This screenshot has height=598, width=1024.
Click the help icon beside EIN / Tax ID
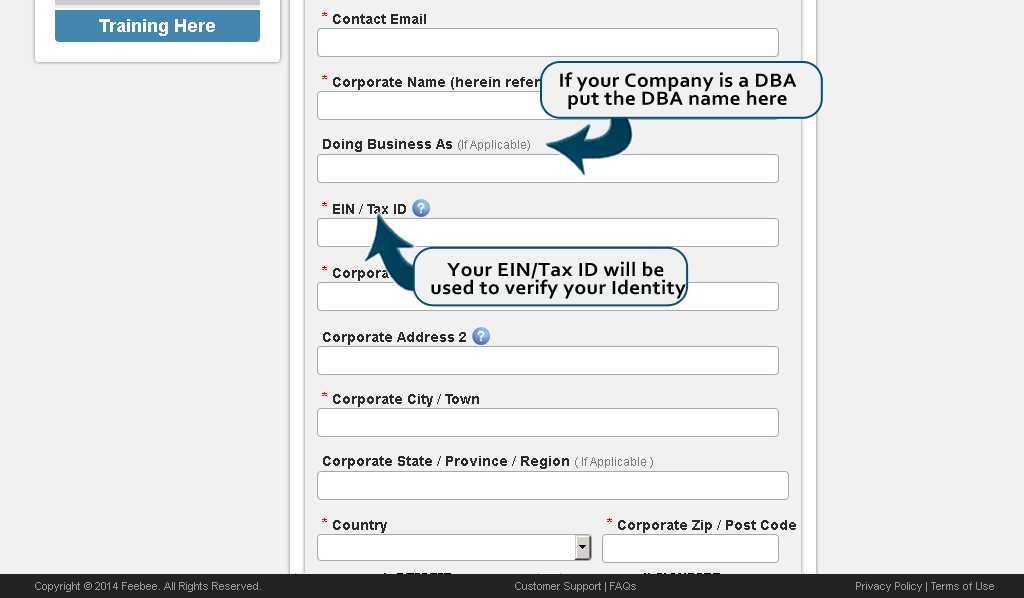[421, 208]
